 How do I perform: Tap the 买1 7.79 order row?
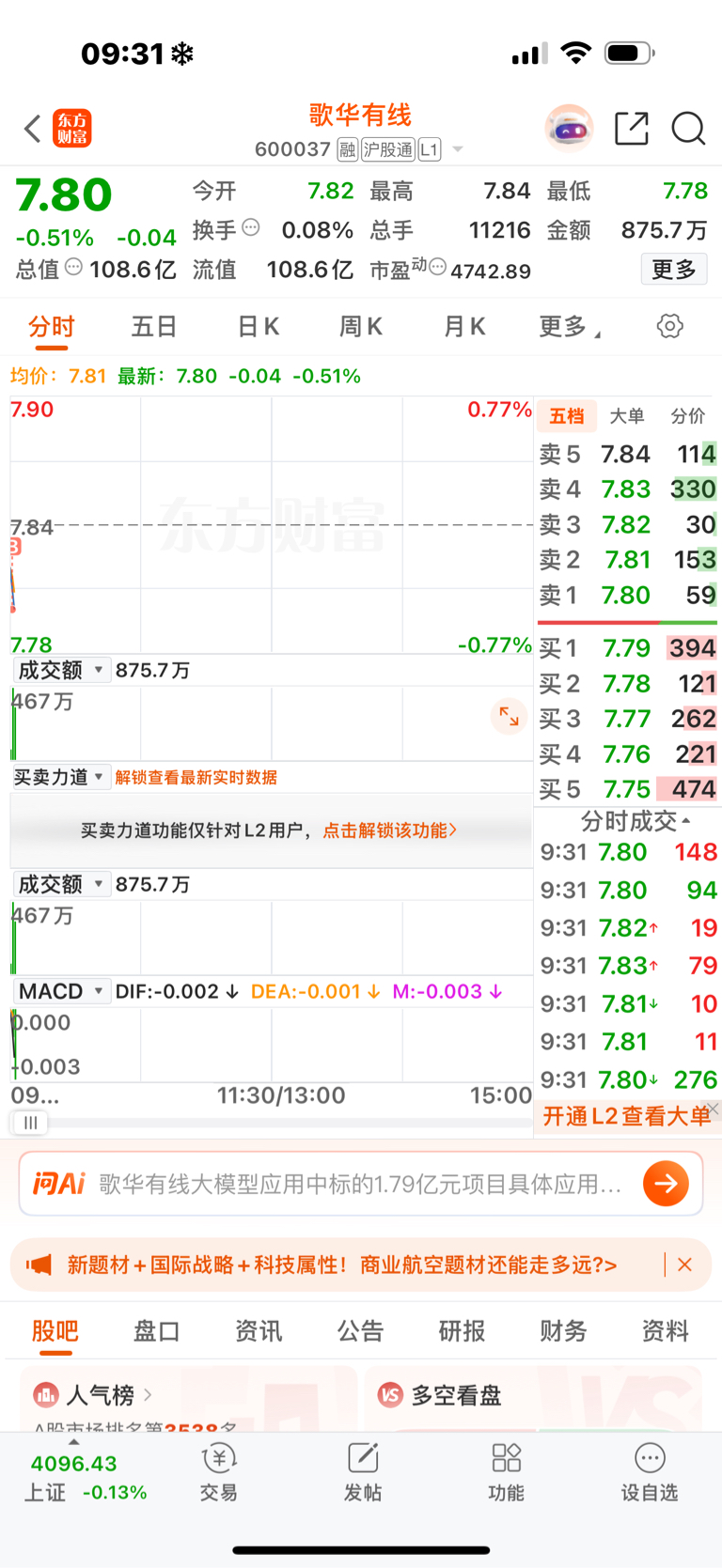(x=627, y=648)
